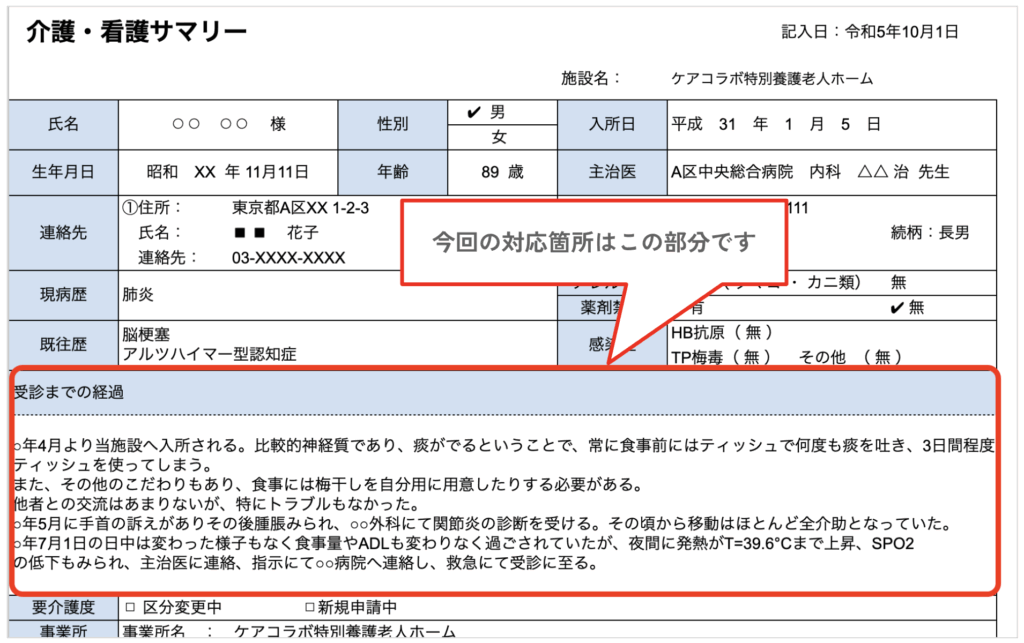
Task: Click the contact phone number 03-XXXX-XXXX
Action: click(x=288, y=258)
